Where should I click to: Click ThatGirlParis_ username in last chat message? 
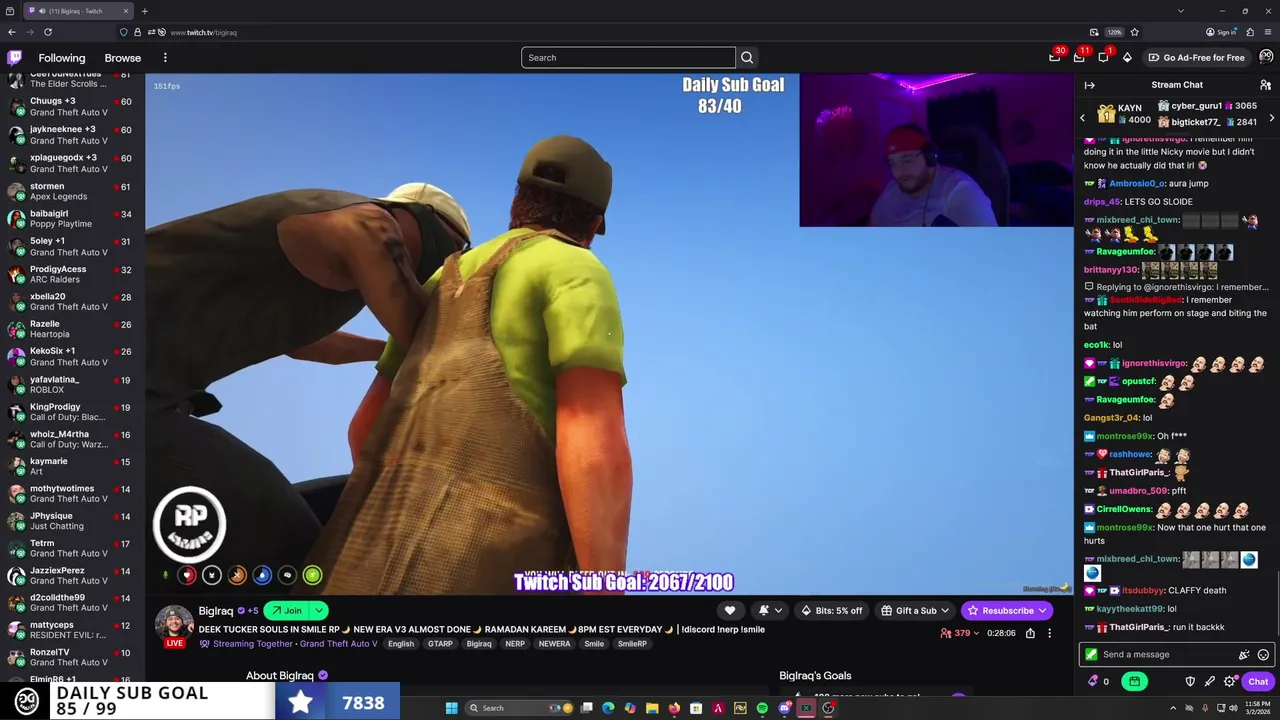point(1138,627)
